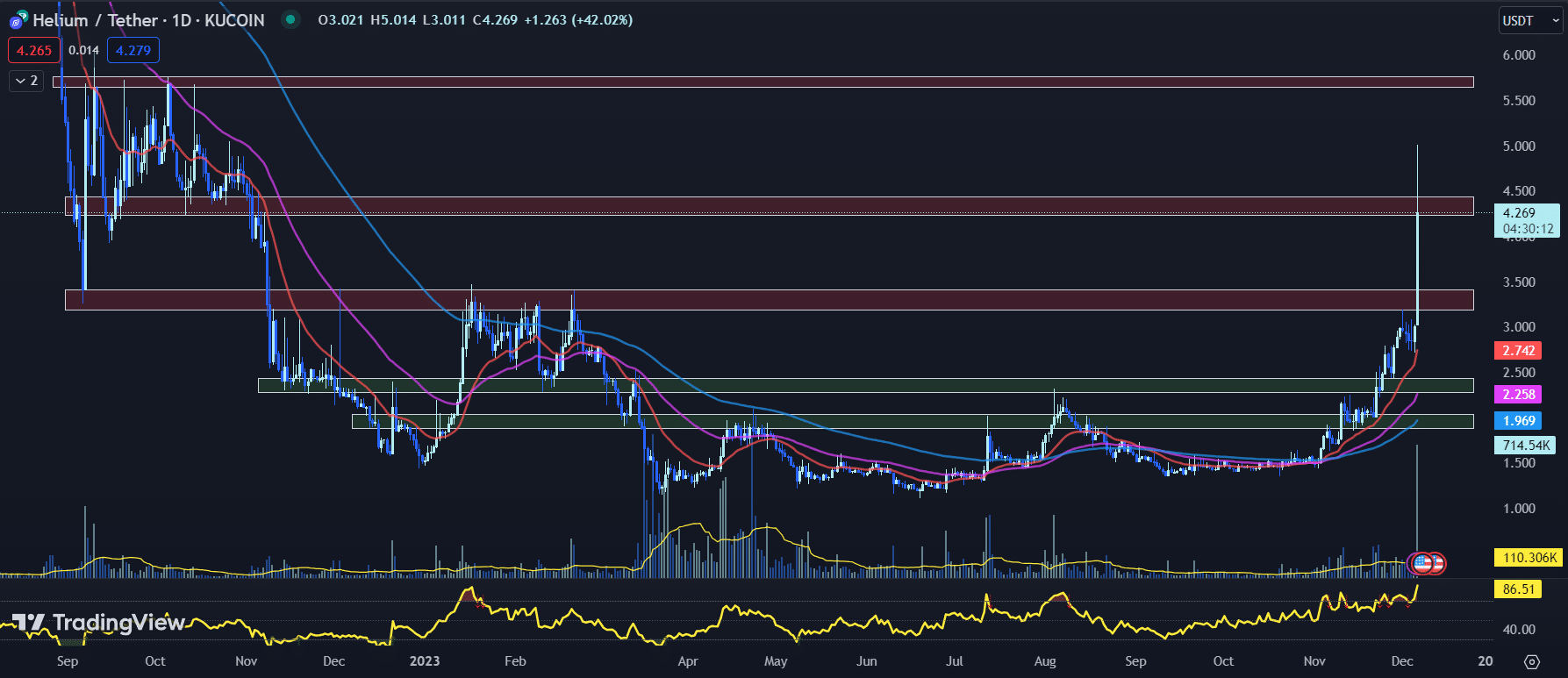
Task: Select the topmost red resistance zone rectangle
Action: [x=762, y=82]
